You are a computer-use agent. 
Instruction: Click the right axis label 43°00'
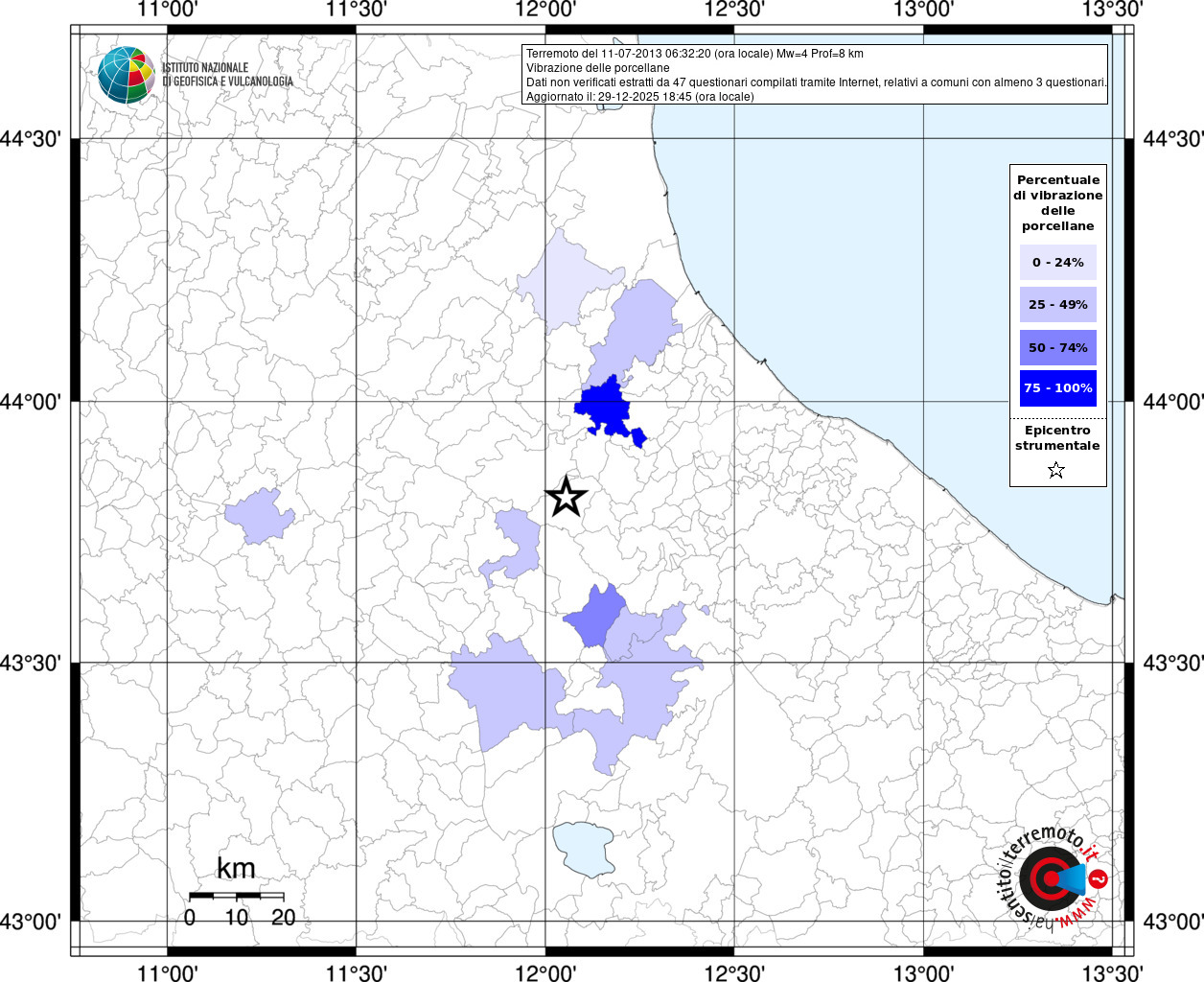coord(1173,923)
